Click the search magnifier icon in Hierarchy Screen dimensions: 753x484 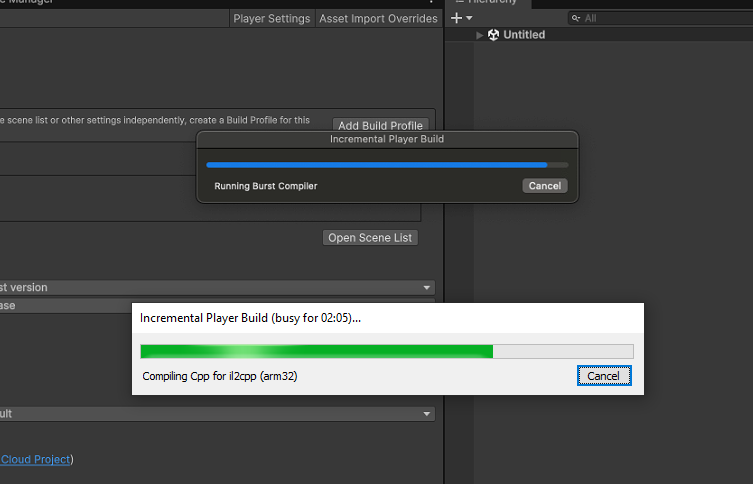click(575, 18)
